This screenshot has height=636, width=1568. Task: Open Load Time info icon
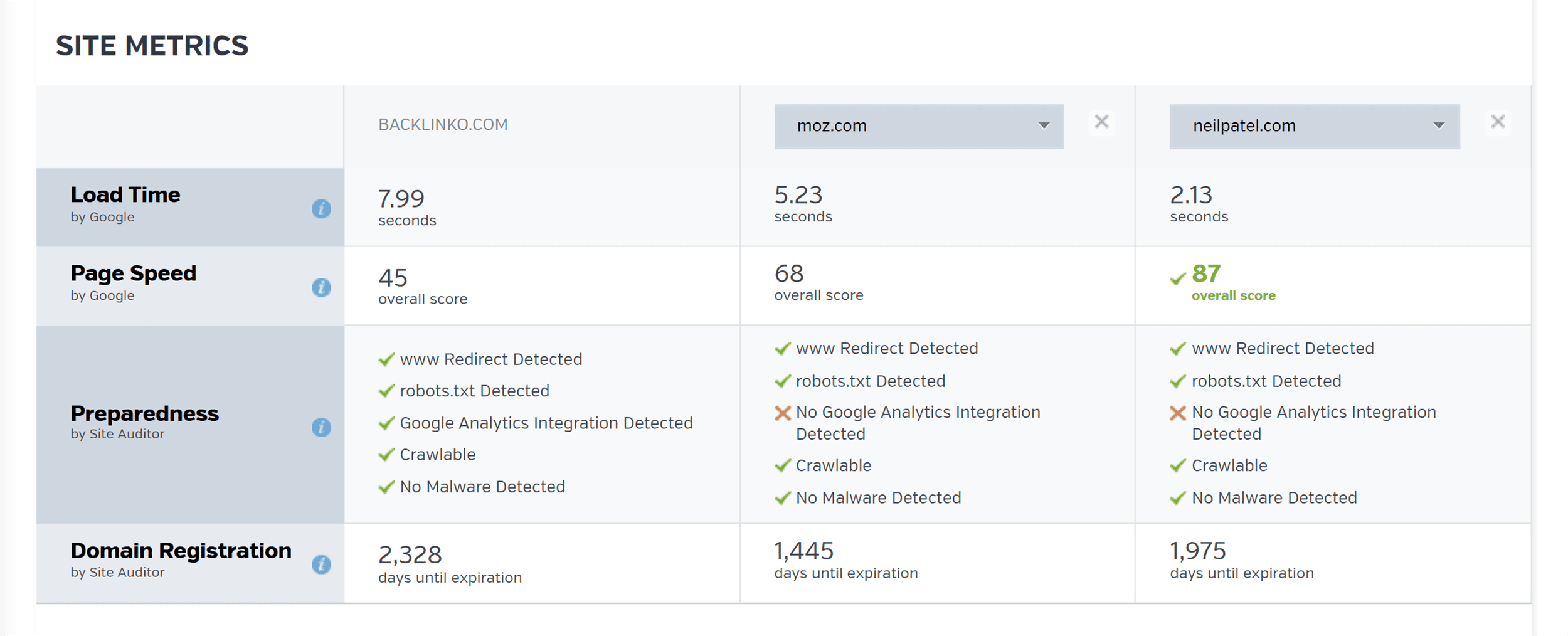(x=321, y=209)
